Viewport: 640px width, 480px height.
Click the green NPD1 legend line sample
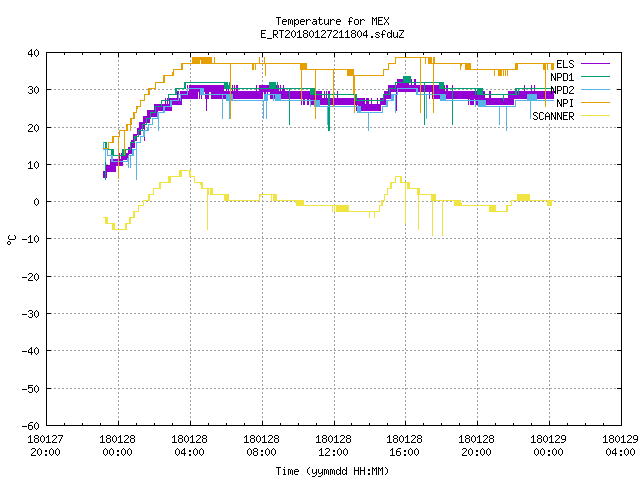click(x=595, y=77)
